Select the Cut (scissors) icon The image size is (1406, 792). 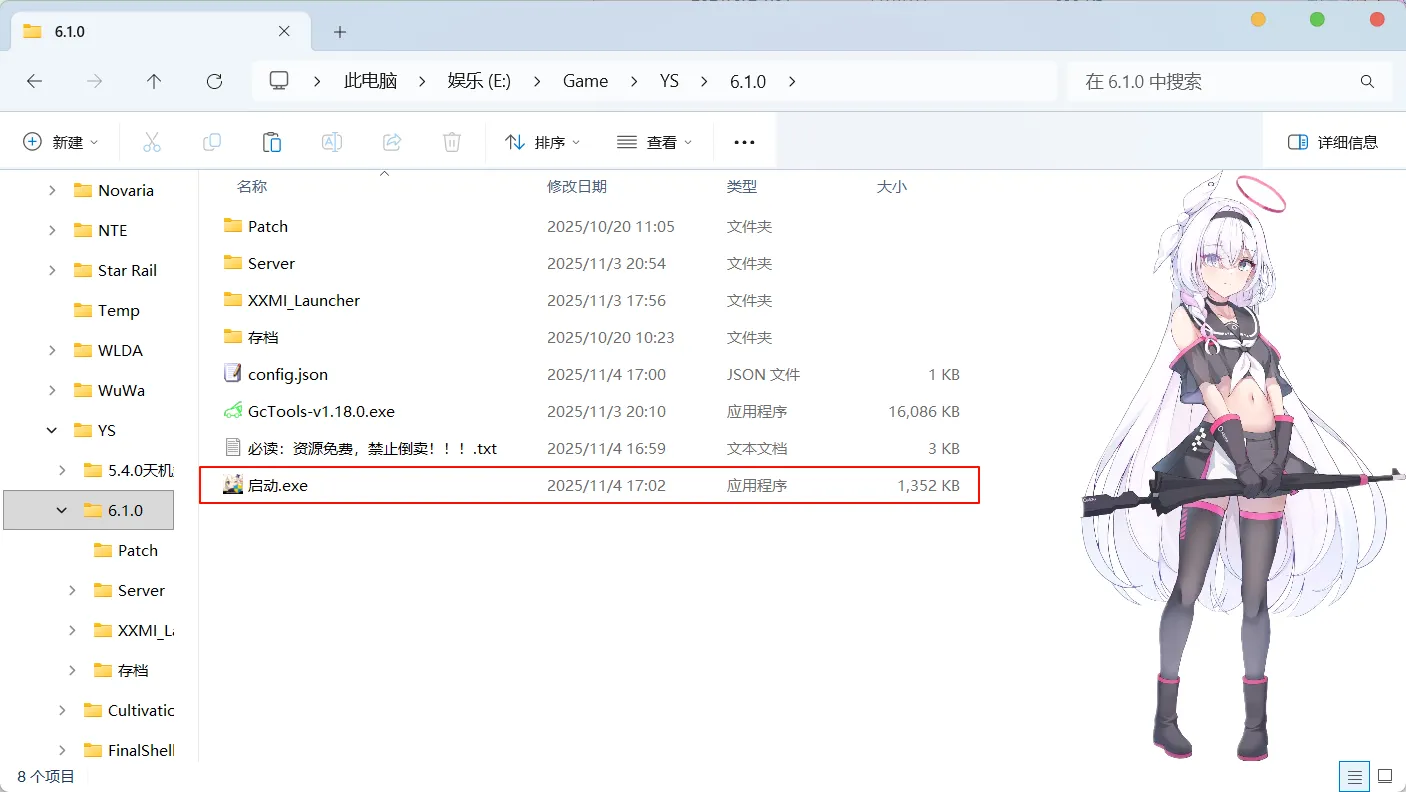[152, 141]
